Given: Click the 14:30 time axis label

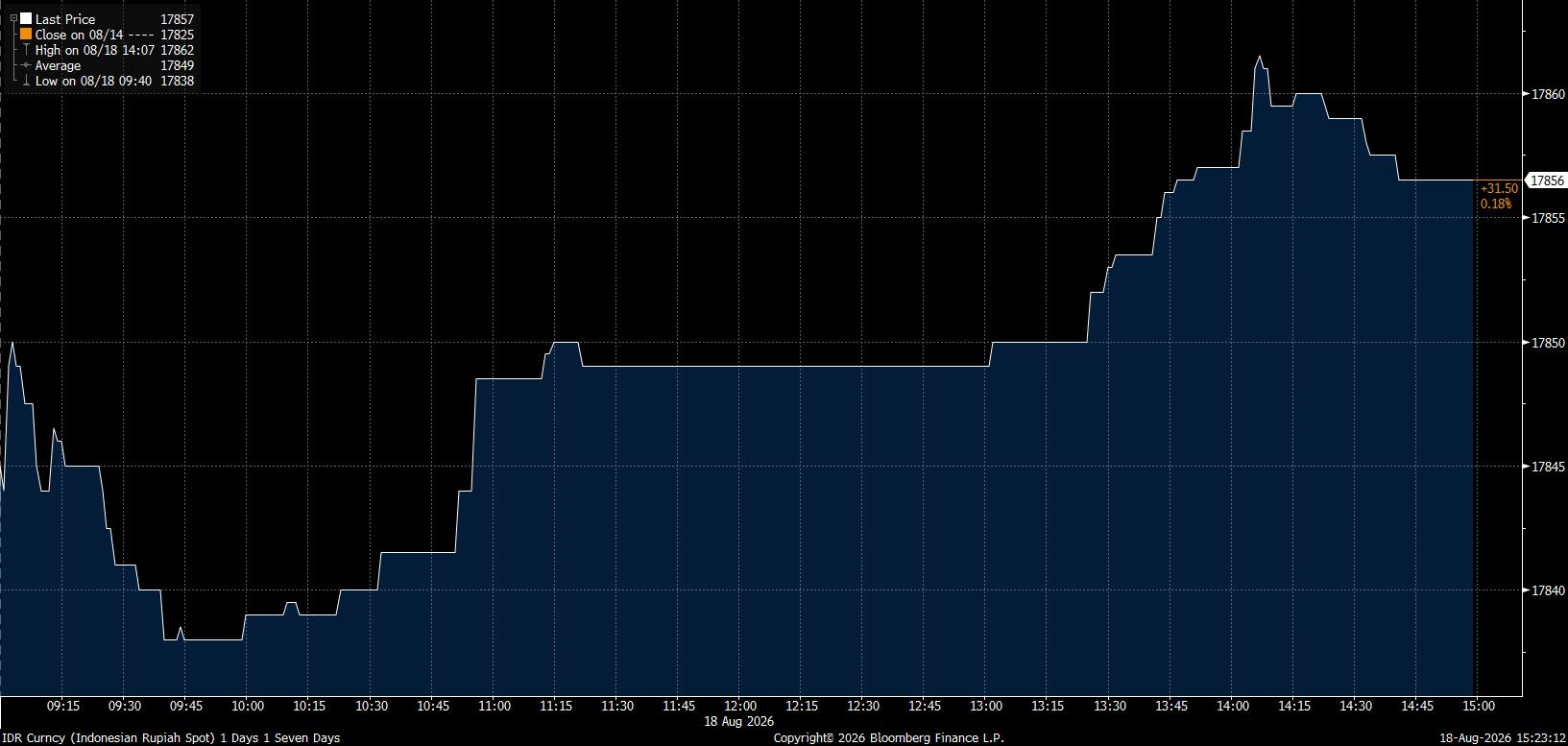Looking at the screenshot, I should tap(1355, 707).
